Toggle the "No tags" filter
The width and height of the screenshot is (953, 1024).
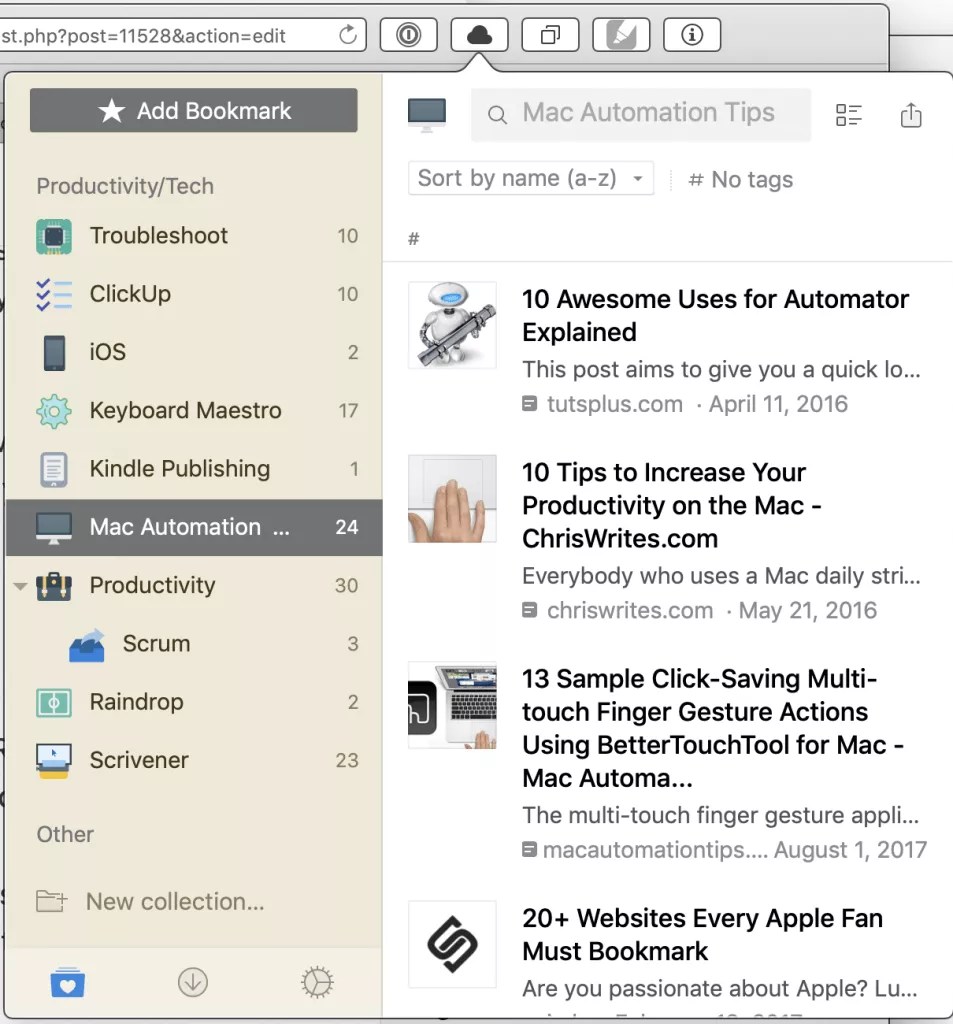pyautogui.click(x=741, y=179)
